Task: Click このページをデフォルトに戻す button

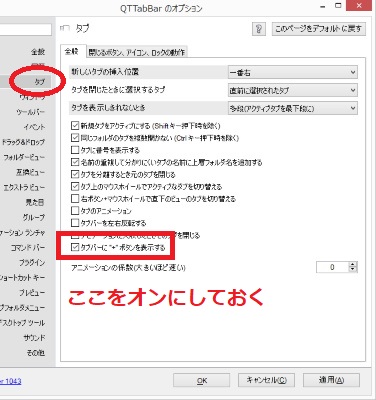Action: (319, 29)
